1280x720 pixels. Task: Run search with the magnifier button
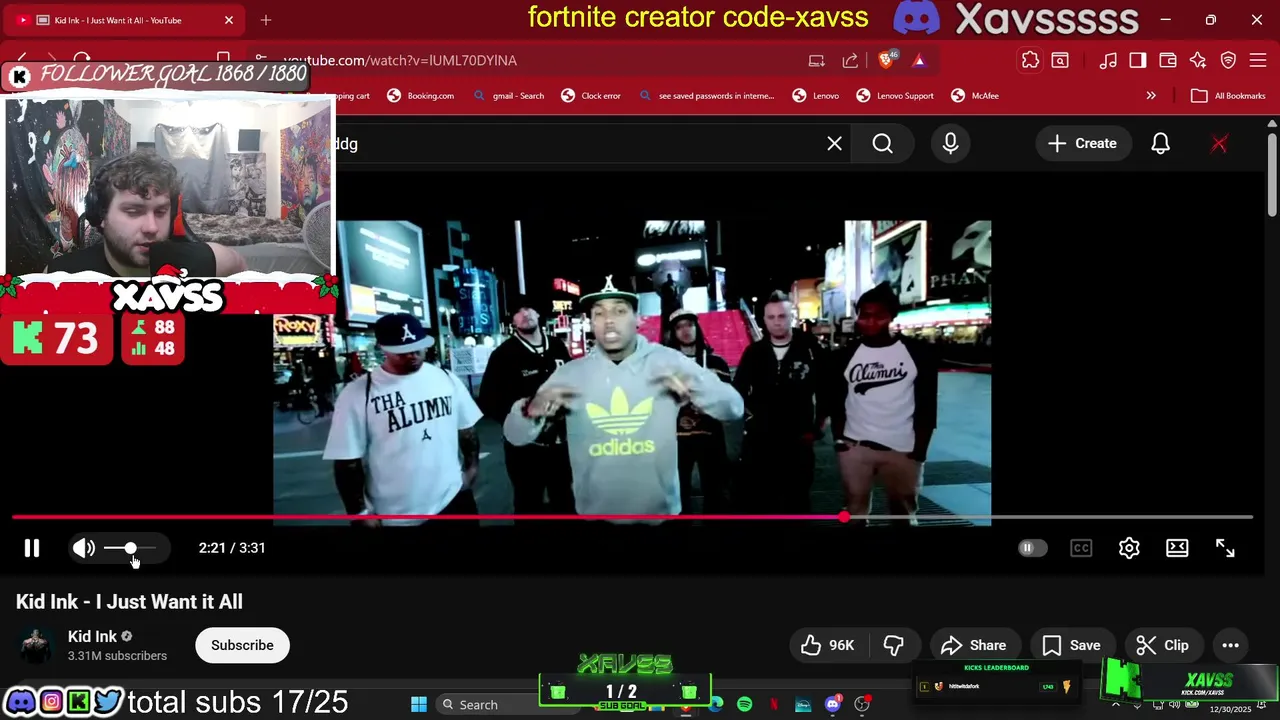click(882, 144)
